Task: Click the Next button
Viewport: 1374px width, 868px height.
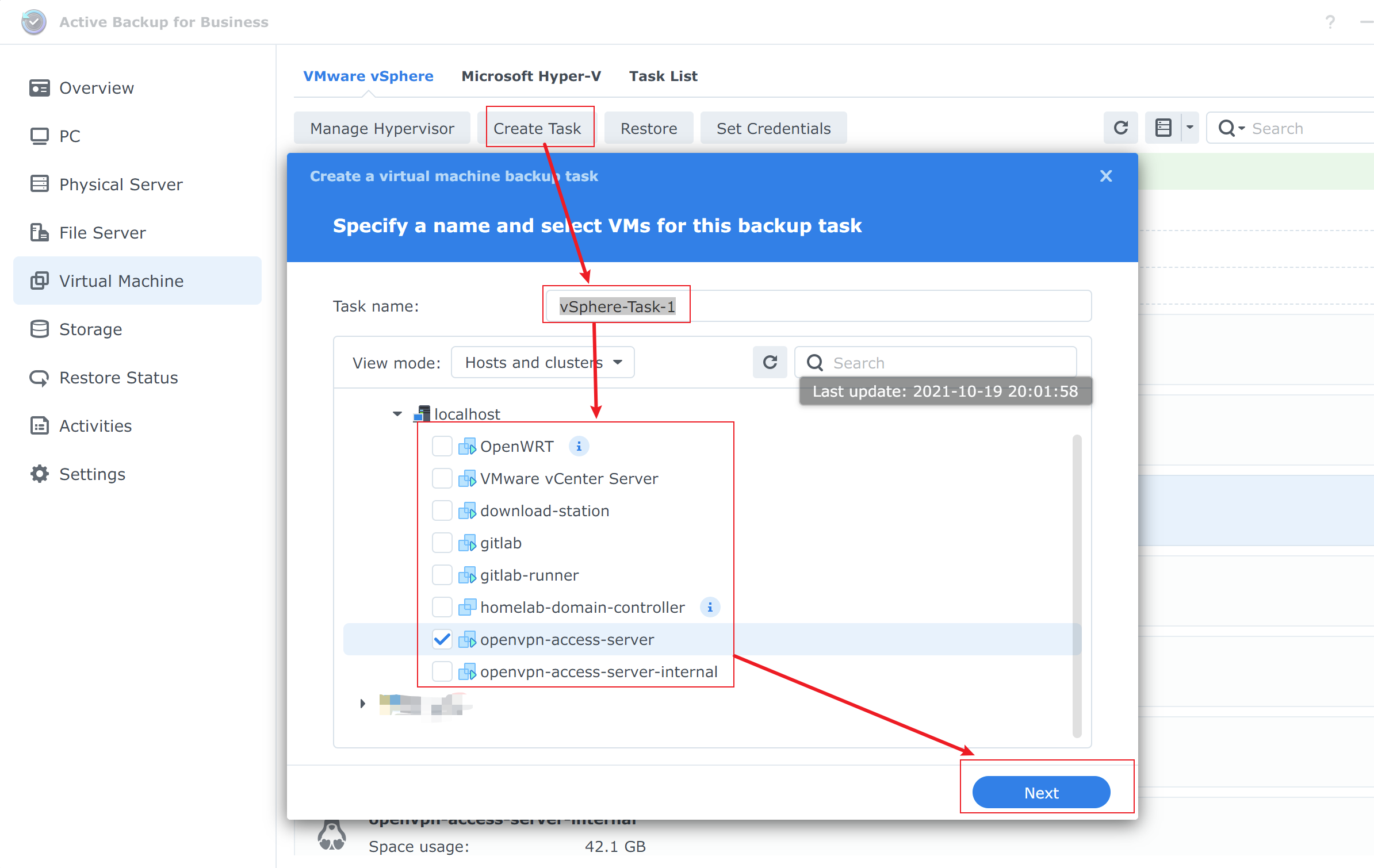Action: (x=1040, y=792)
